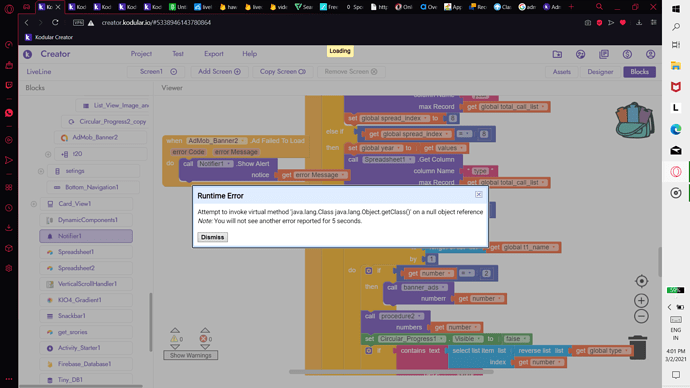Viewport: 690px width, 388px height.
Task: Dismiss the Runtime Error dialog
Action: (x=212, y=237)
